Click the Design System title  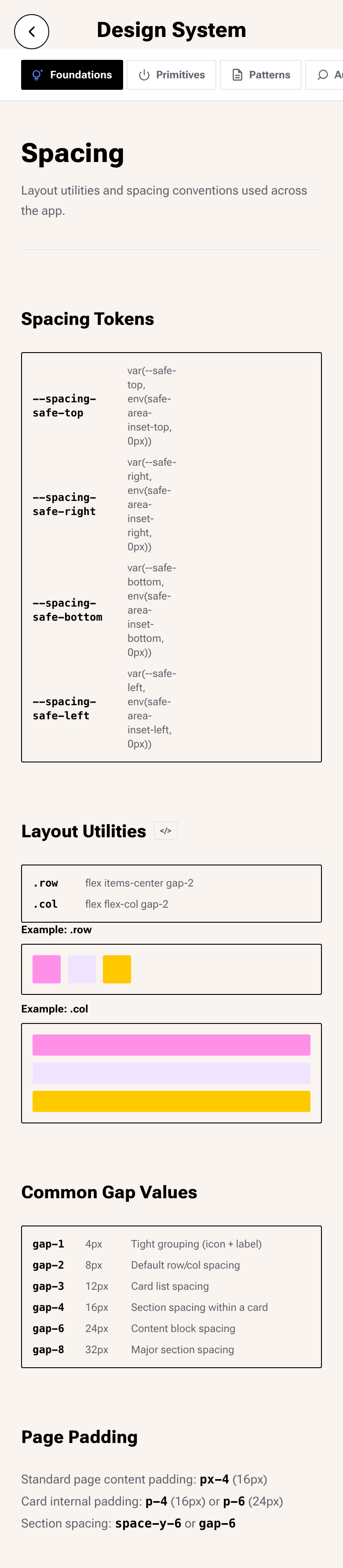point(171,30)
